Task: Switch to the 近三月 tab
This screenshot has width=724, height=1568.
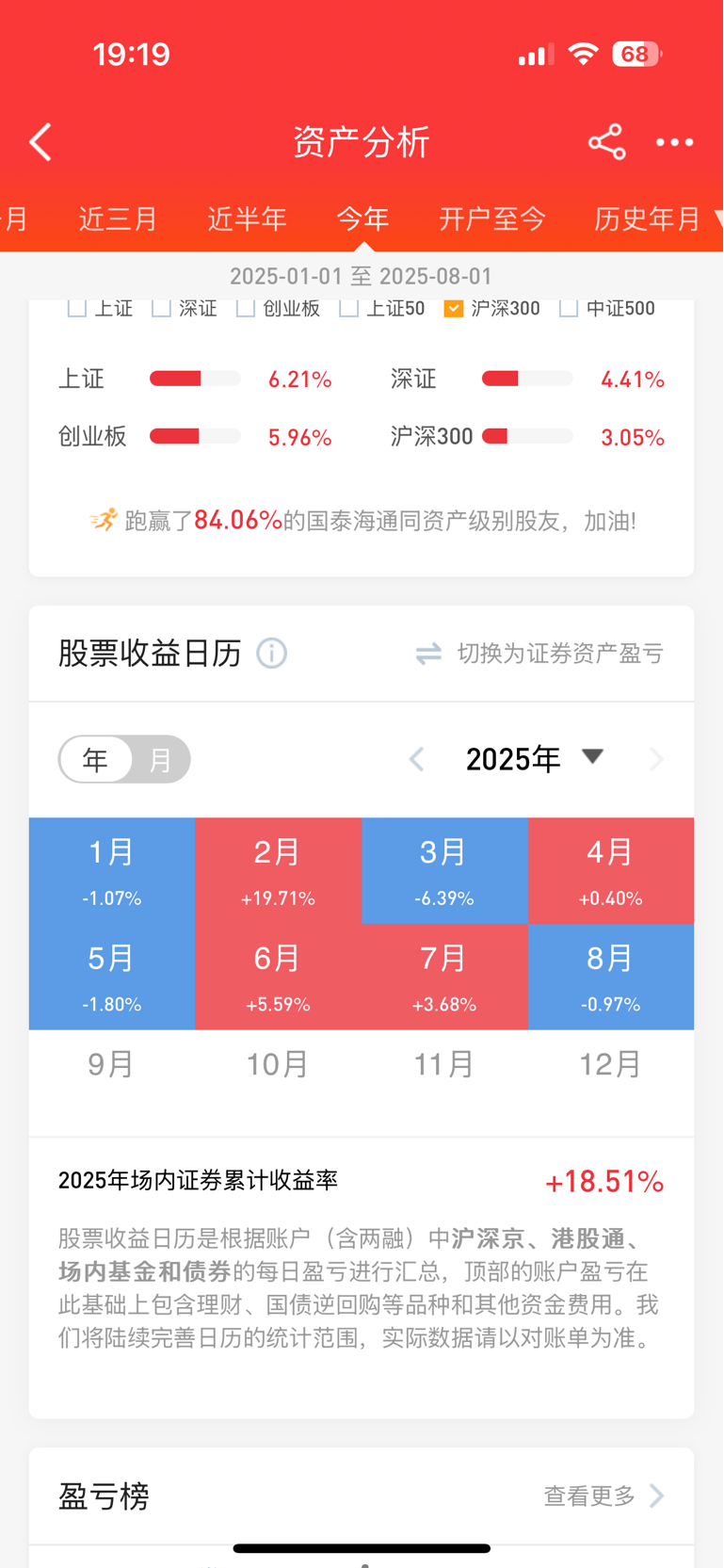Action: point(118,218)
